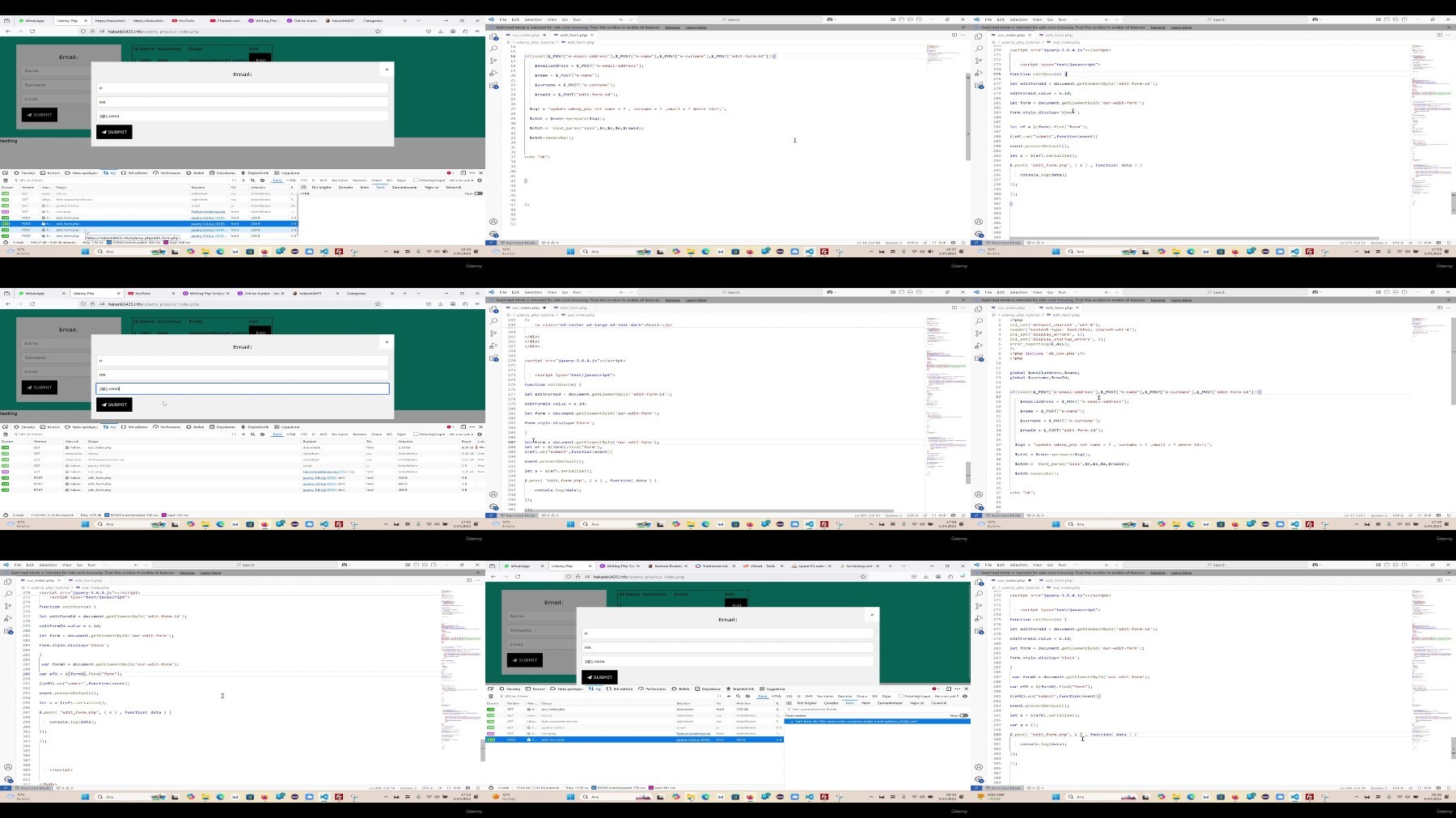The width and height of the screenshot is (1456, 818).
Task: Click network search magnifier in top-left browser DevTools
Action: click(252, 180)
